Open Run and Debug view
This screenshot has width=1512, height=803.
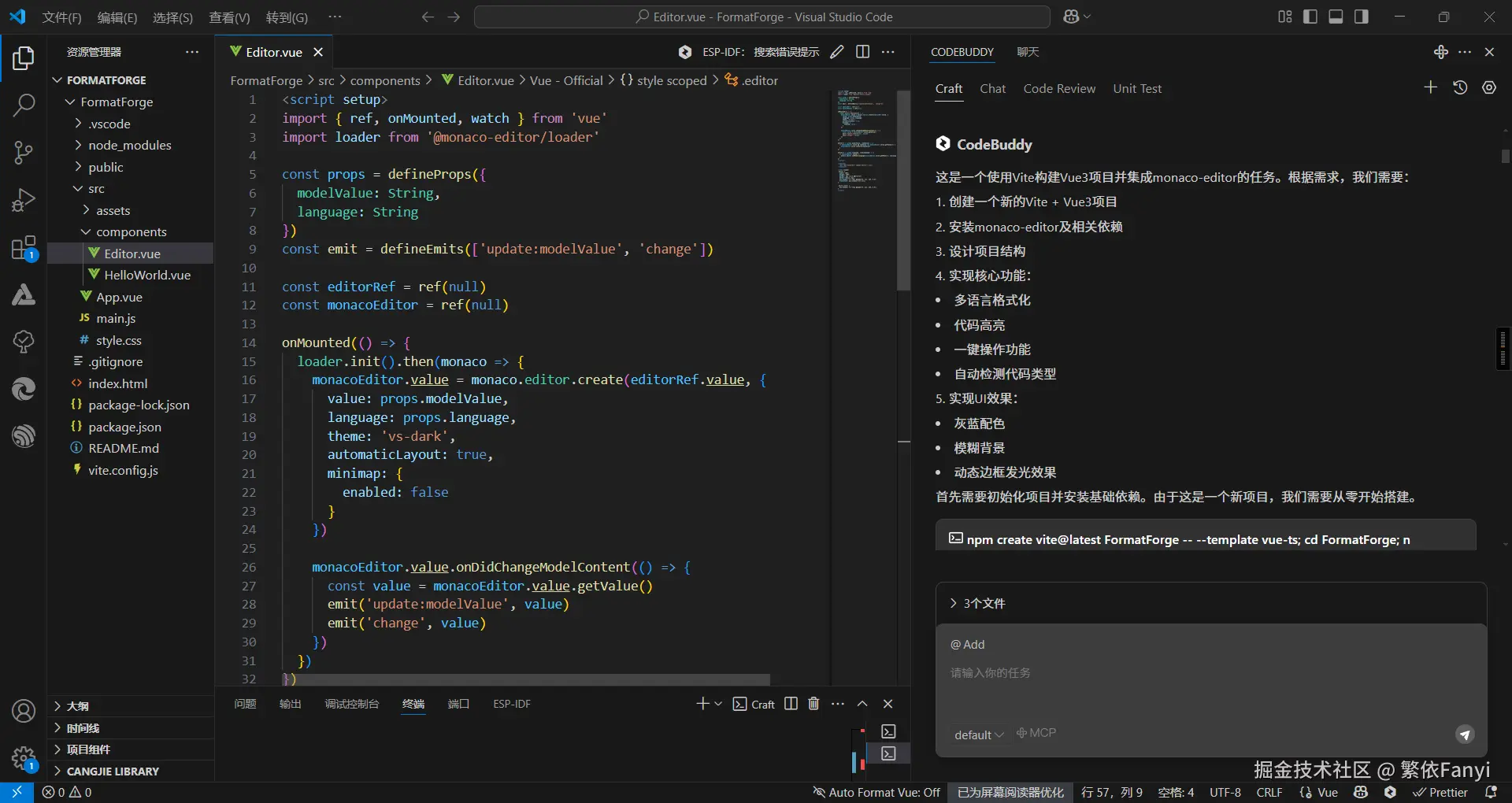click(24, 200)
